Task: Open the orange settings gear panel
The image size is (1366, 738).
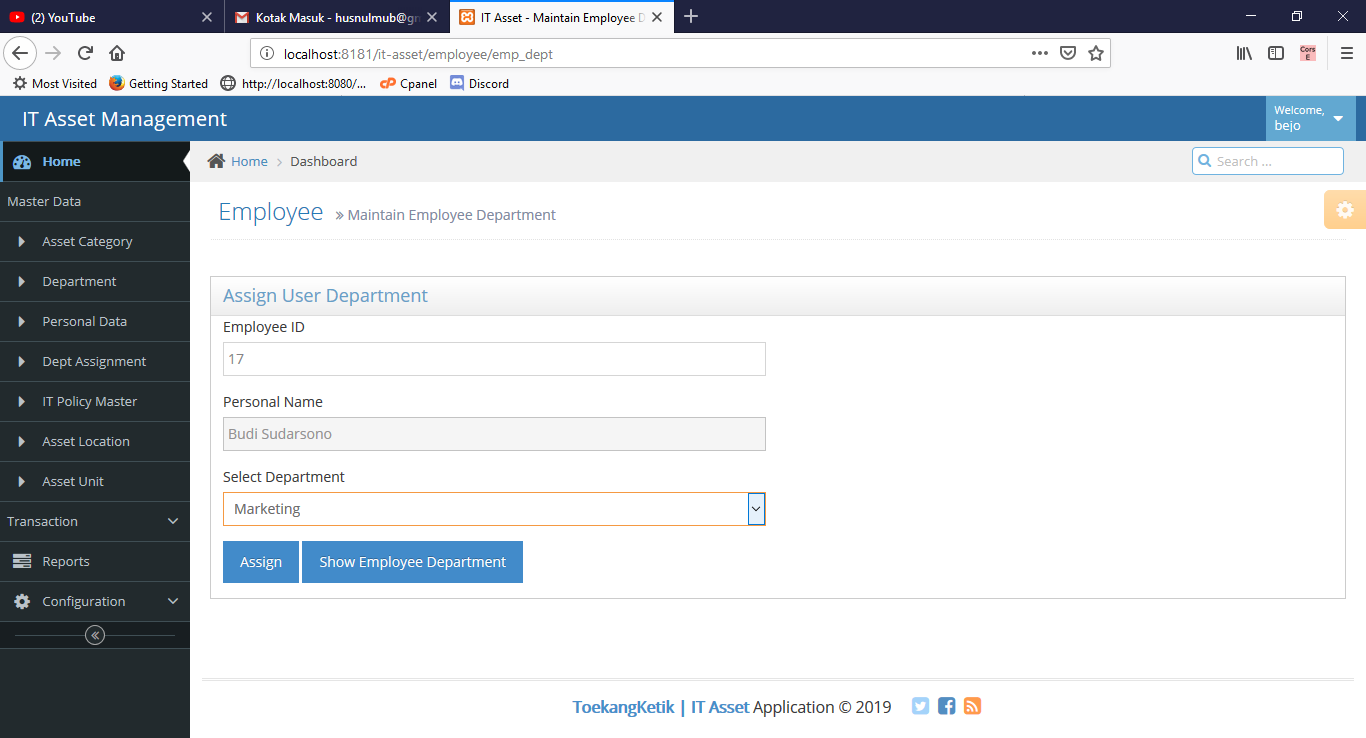Action: [x=1344, y=210]
